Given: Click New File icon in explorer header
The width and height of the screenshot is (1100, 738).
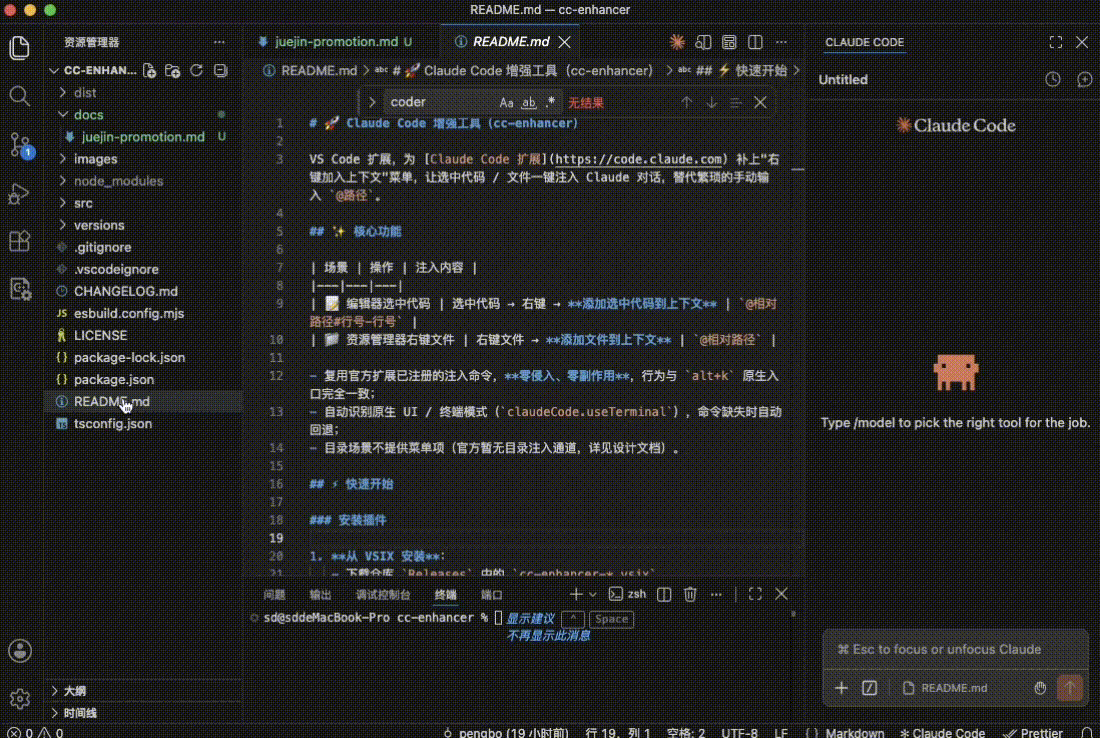Looking at the screenshot, I should (149, 70).
